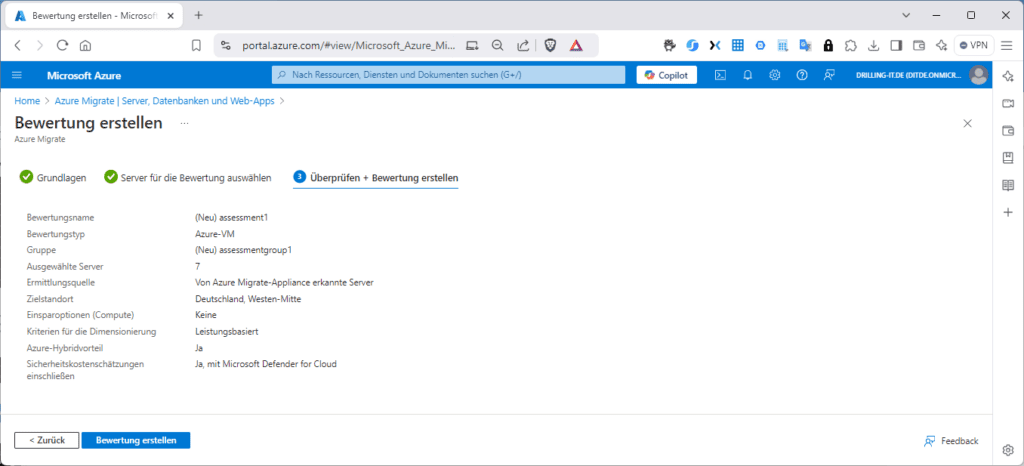Screen dimensions: 1024x466
Task: Go to browser home page
Action: pyautogui.click(x=85, y=46)
